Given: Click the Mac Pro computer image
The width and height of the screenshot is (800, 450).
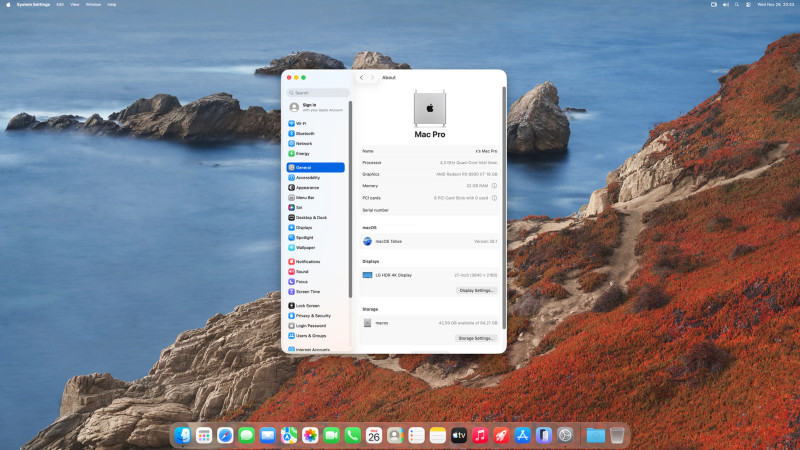Looking at the screenshot, I should pyautogui.click(x=430, y=108).
